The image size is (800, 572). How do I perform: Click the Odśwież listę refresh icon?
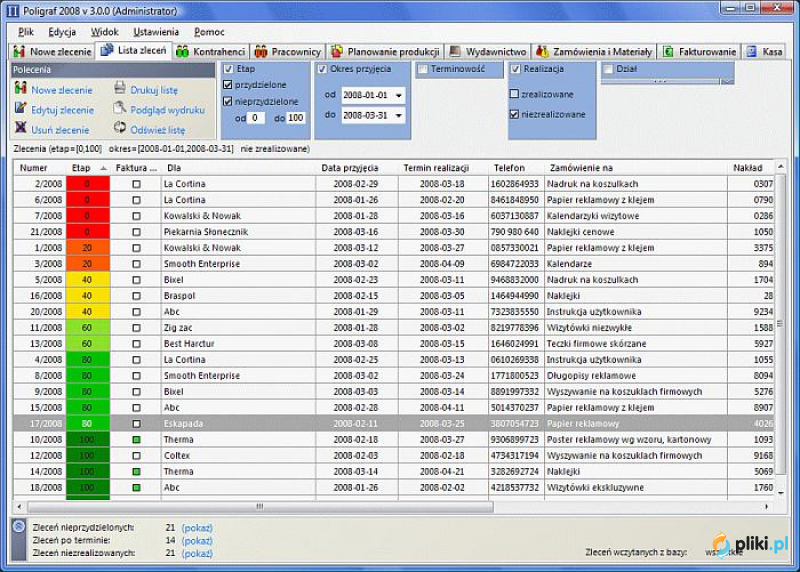(x=120, y=128)
